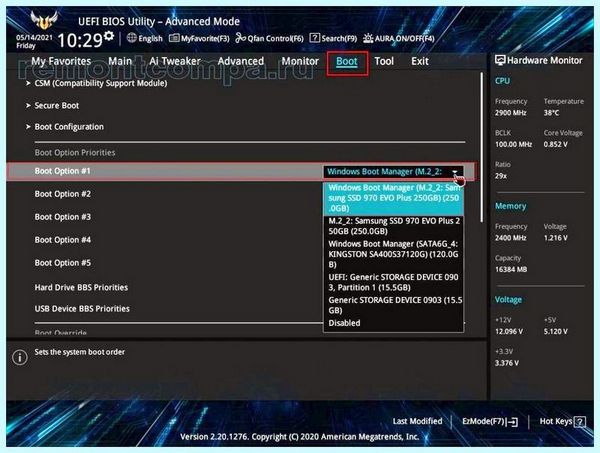Click Capacity value 16384 MB
The image size is (600, 453).
coord(511,269)
